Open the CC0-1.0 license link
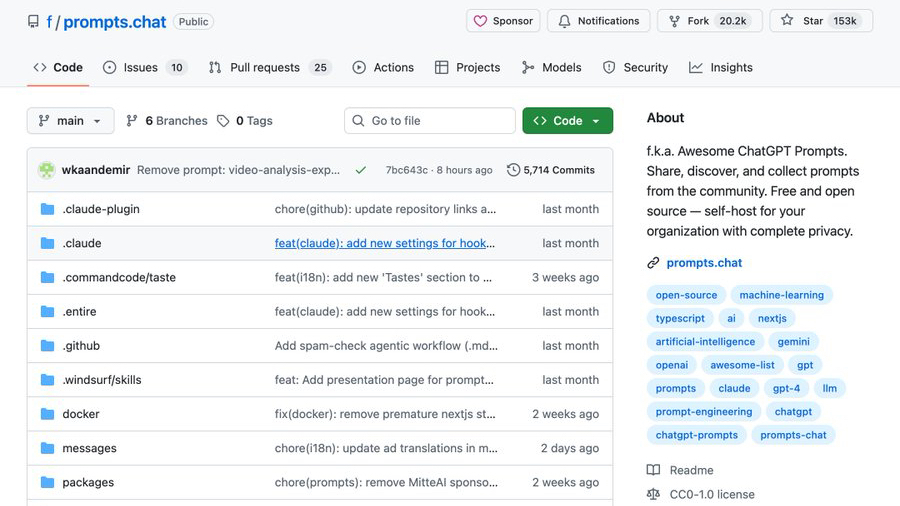The image size is (900, 506). 712,494
